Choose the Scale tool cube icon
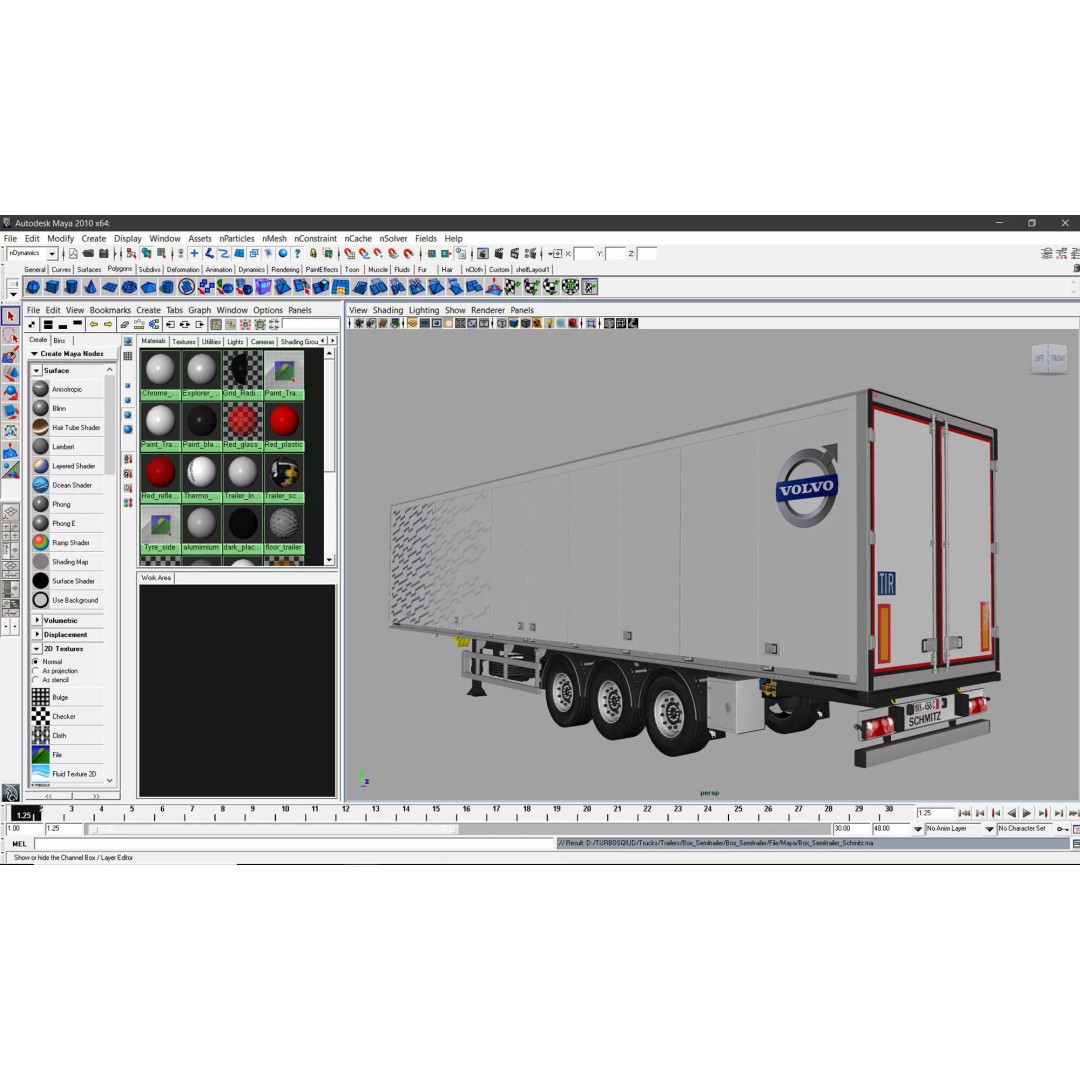Viewport: 1080px width, 1080px height. 10,412
